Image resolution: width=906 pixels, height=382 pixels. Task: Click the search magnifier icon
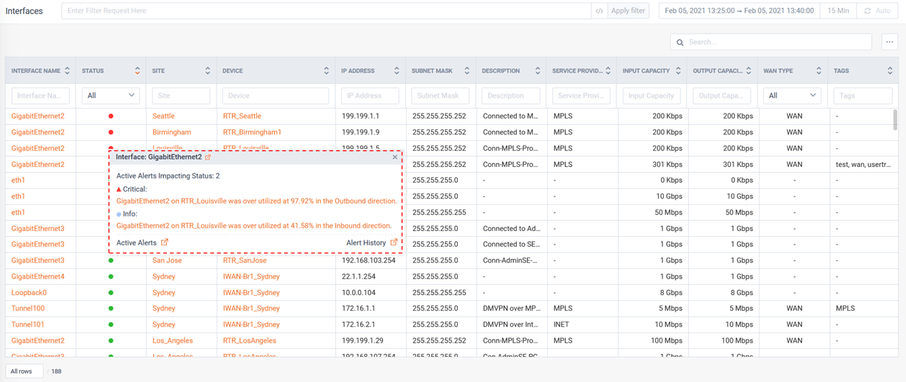[680, 42]
